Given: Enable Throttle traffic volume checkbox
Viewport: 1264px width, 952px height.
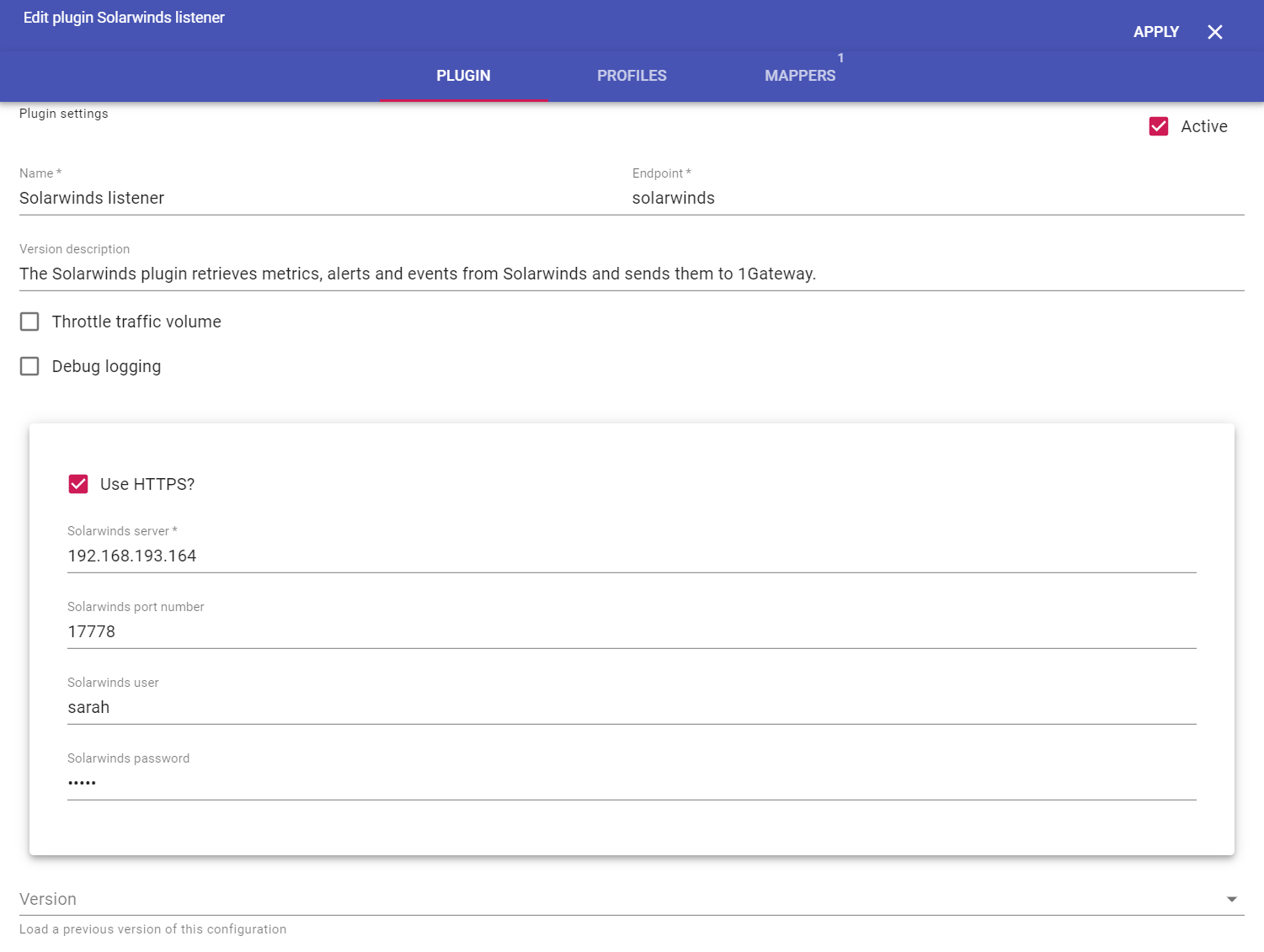Looking at the screenshot, I should point(29,322).
